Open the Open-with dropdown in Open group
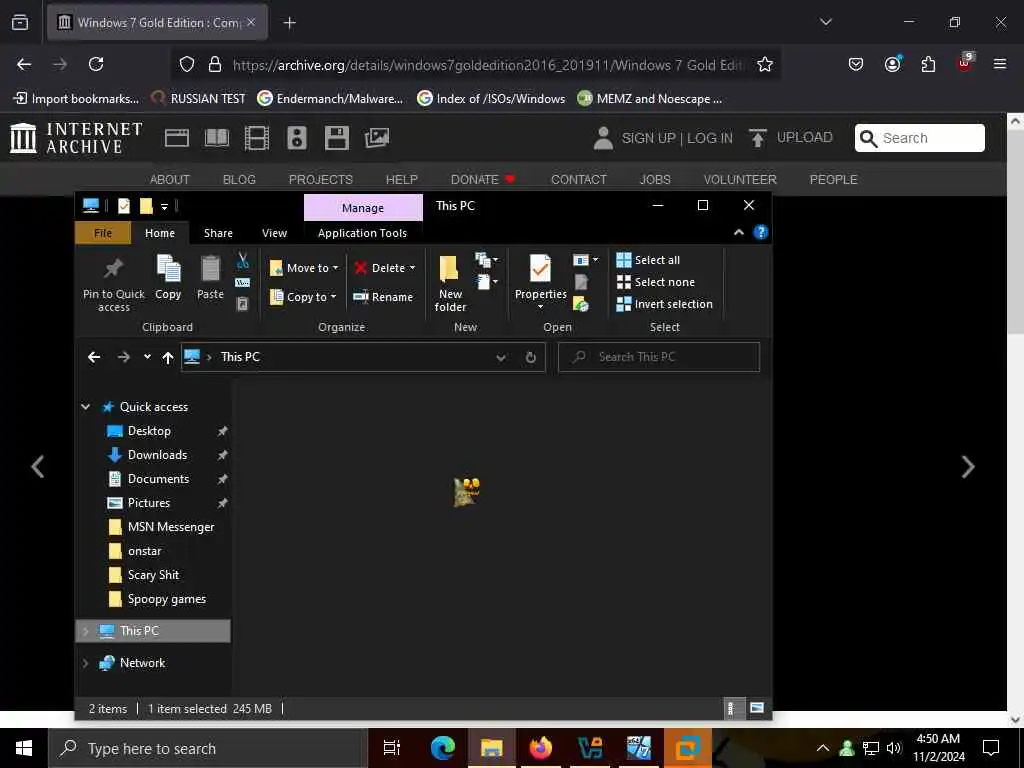 586,260
